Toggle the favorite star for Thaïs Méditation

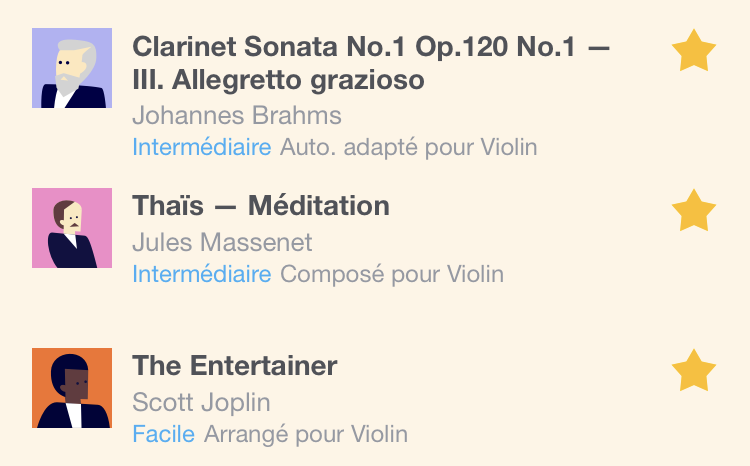(x=694, y=210)
